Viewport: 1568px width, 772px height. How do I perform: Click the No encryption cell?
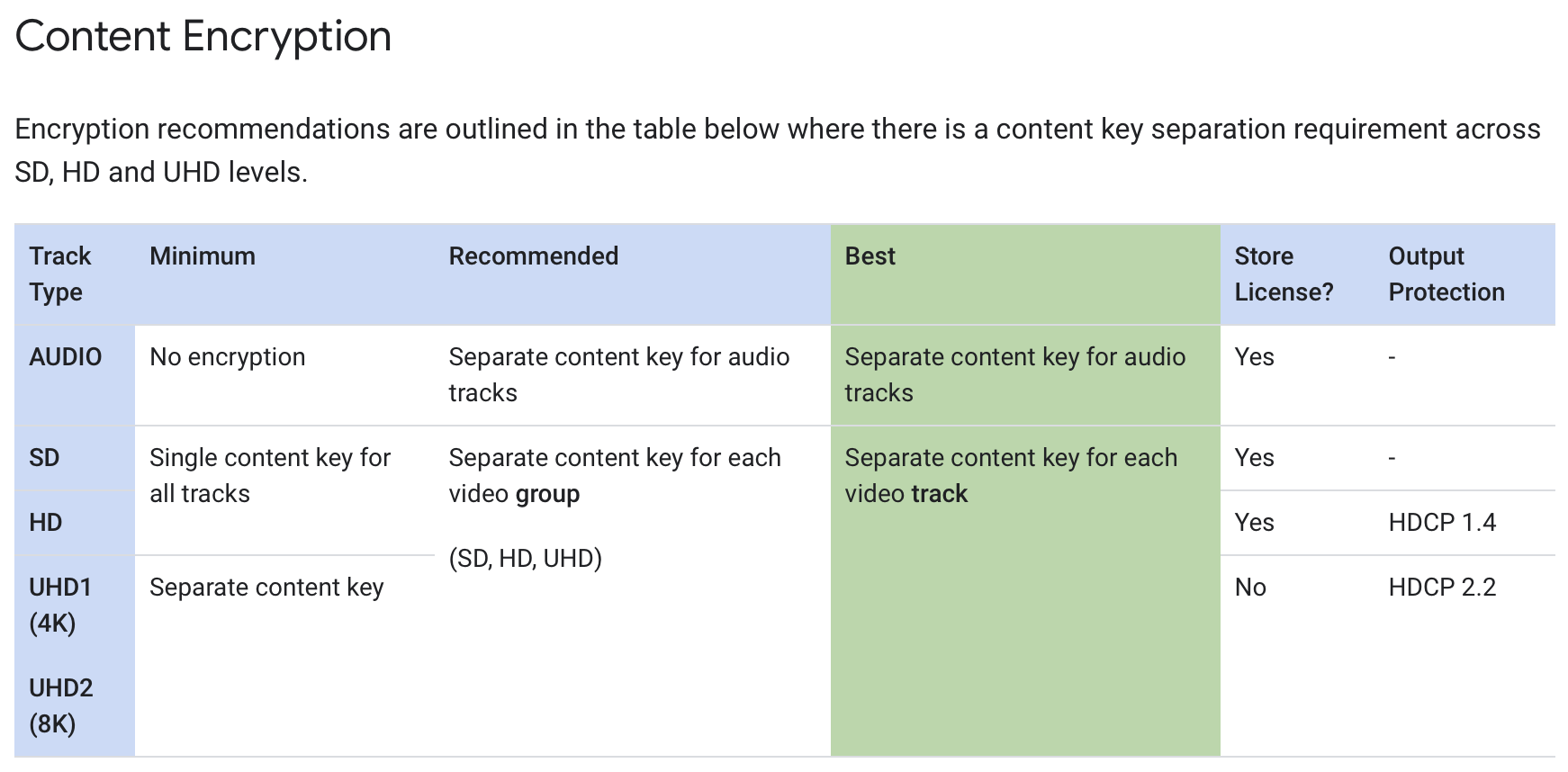coord(228,357)
